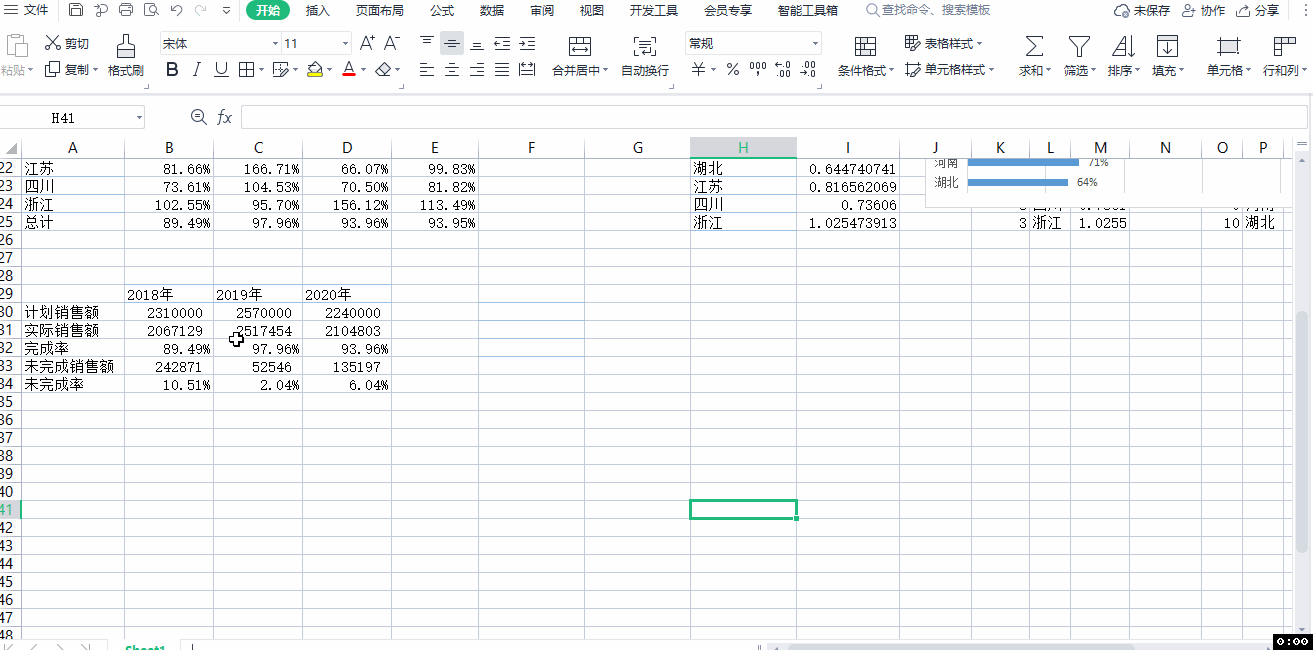Click the decrease indent icon

coord(501,44)
